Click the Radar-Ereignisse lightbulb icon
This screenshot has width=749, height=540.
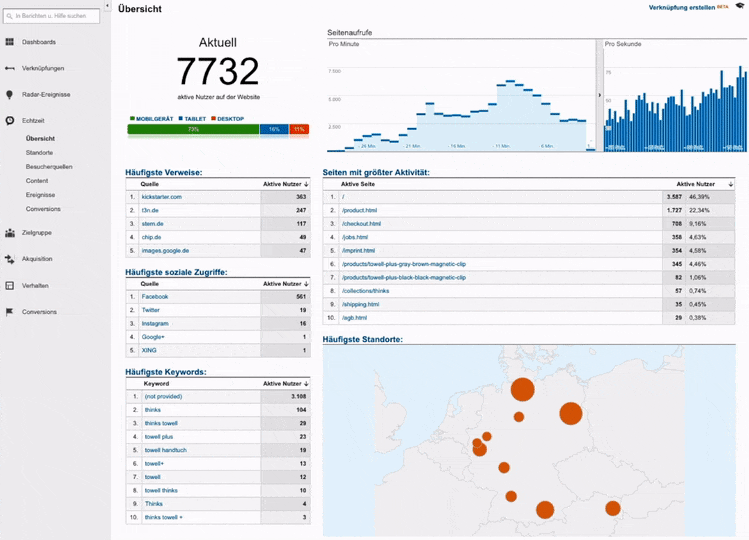tap(10, 95)
